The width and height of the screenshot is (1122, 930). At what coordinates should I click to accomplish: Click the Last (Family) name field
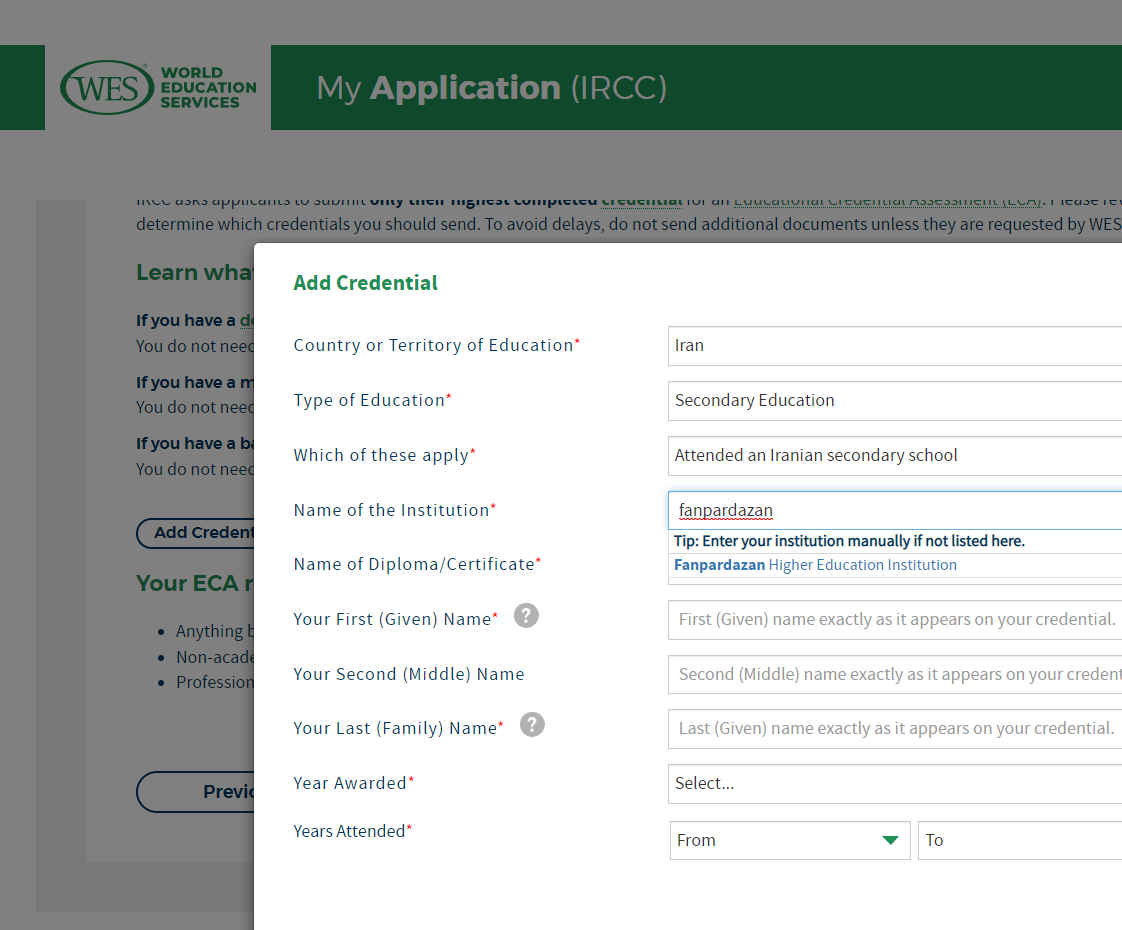coord(894,728)
